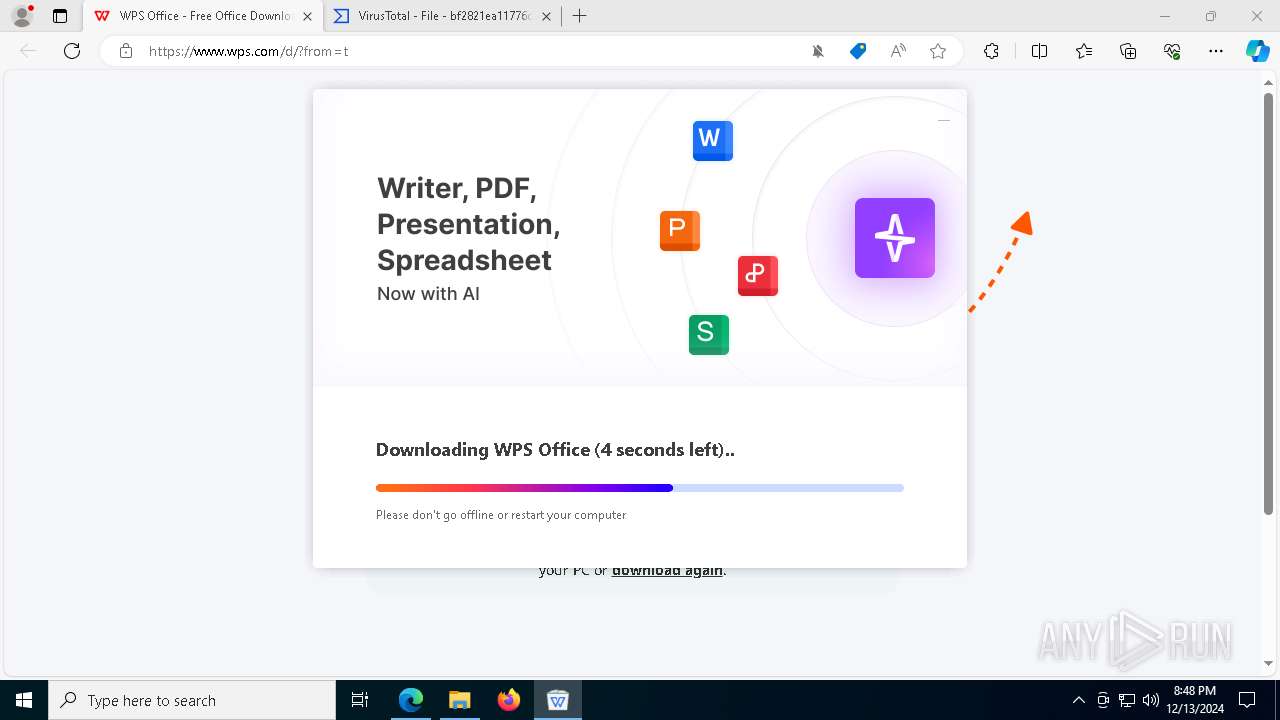Show hidden system tray icons
This screenshot has height=720, width=1280.
1078,700
